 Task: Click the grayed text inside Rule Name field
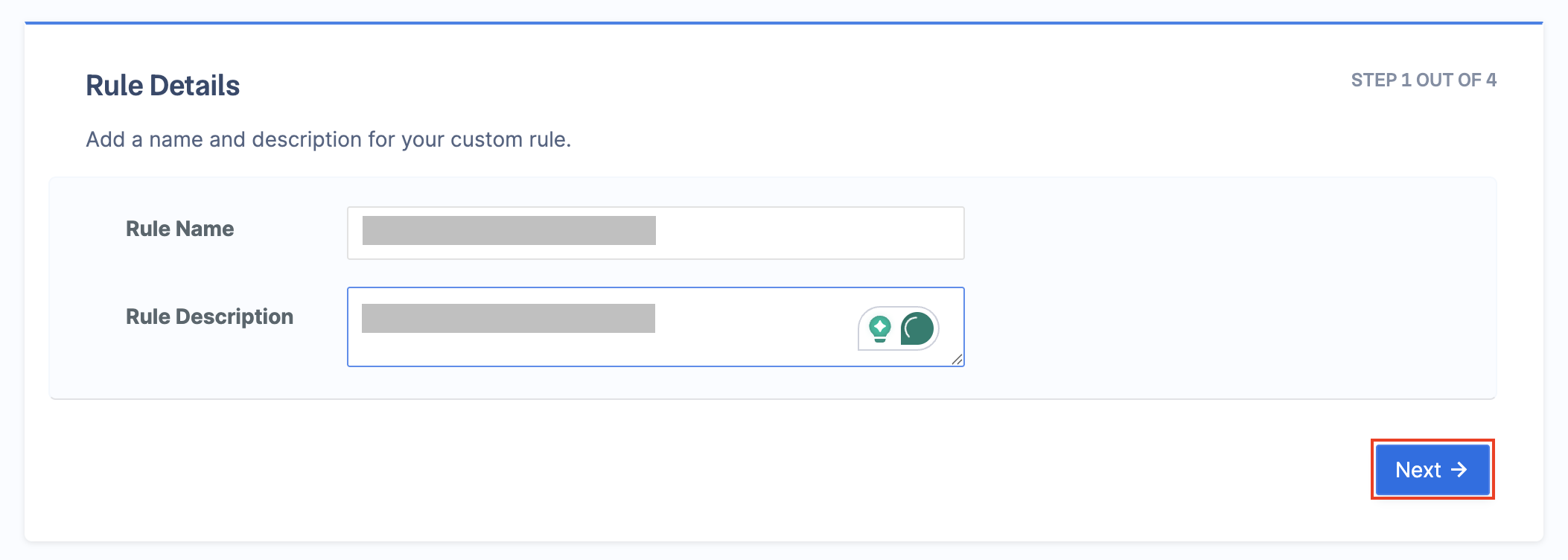coord(509,230)
